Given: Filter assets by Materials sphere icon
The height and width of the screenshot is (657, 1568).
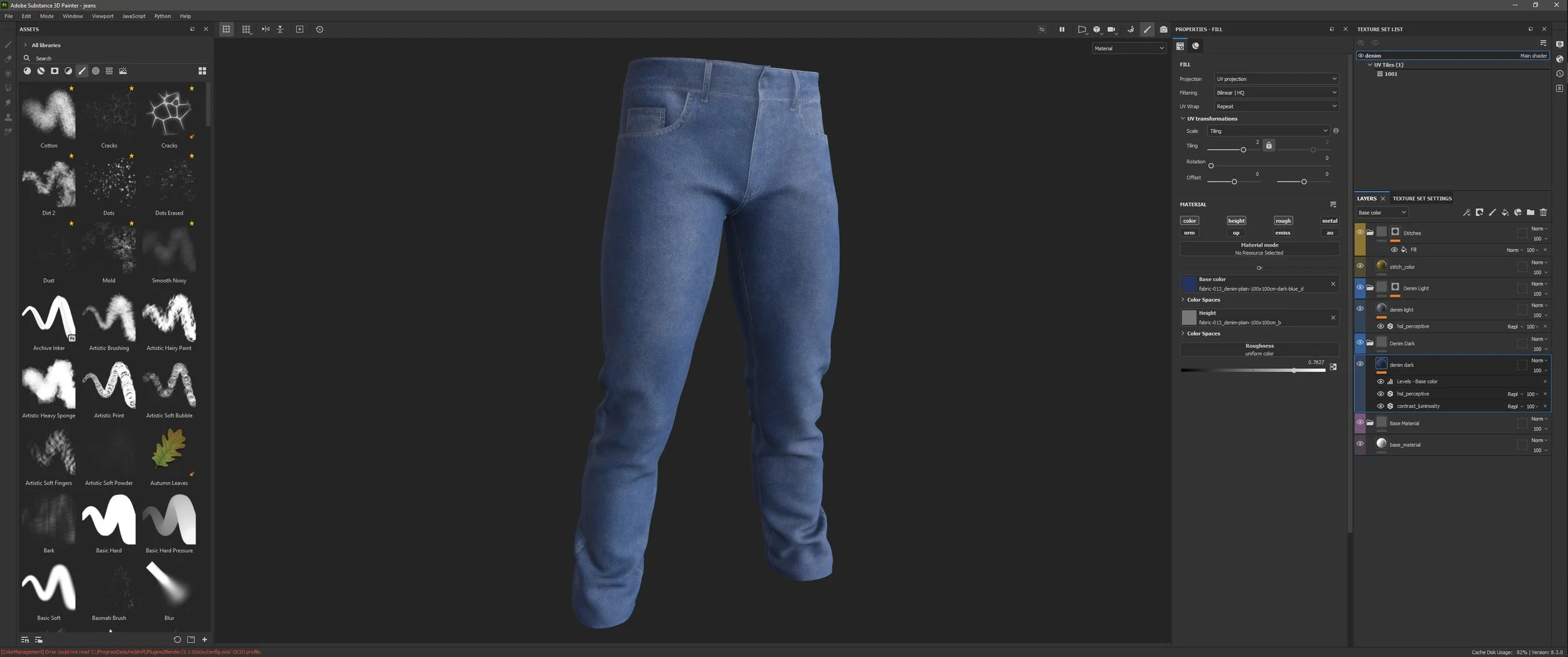Looking at the screenshot, I should 27,71.
